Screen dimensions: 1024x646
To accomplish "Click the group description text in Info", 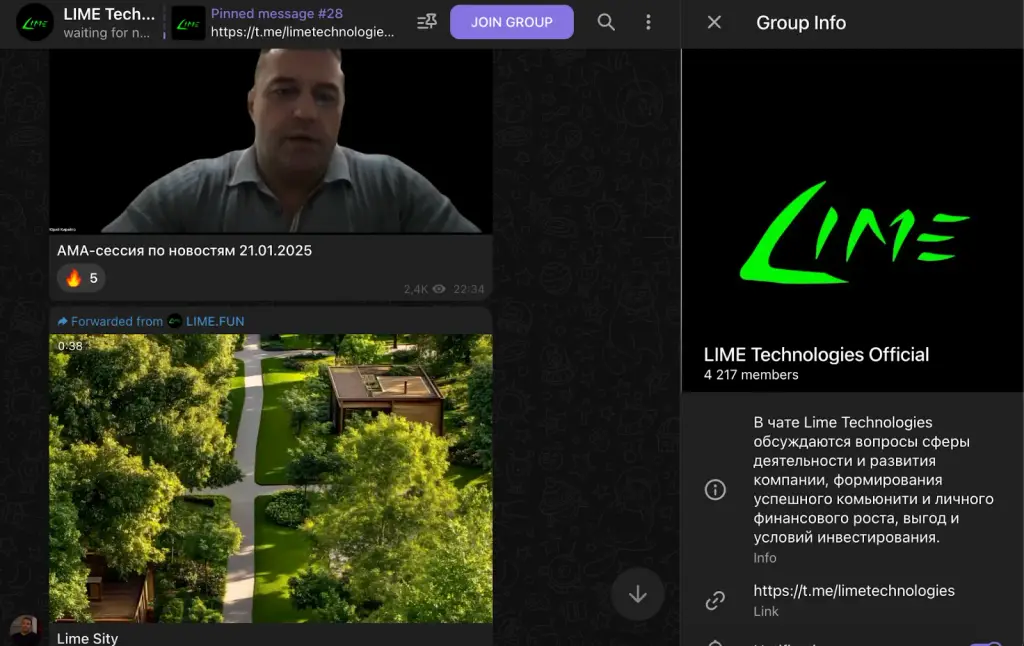I will [x=873, y=479].
